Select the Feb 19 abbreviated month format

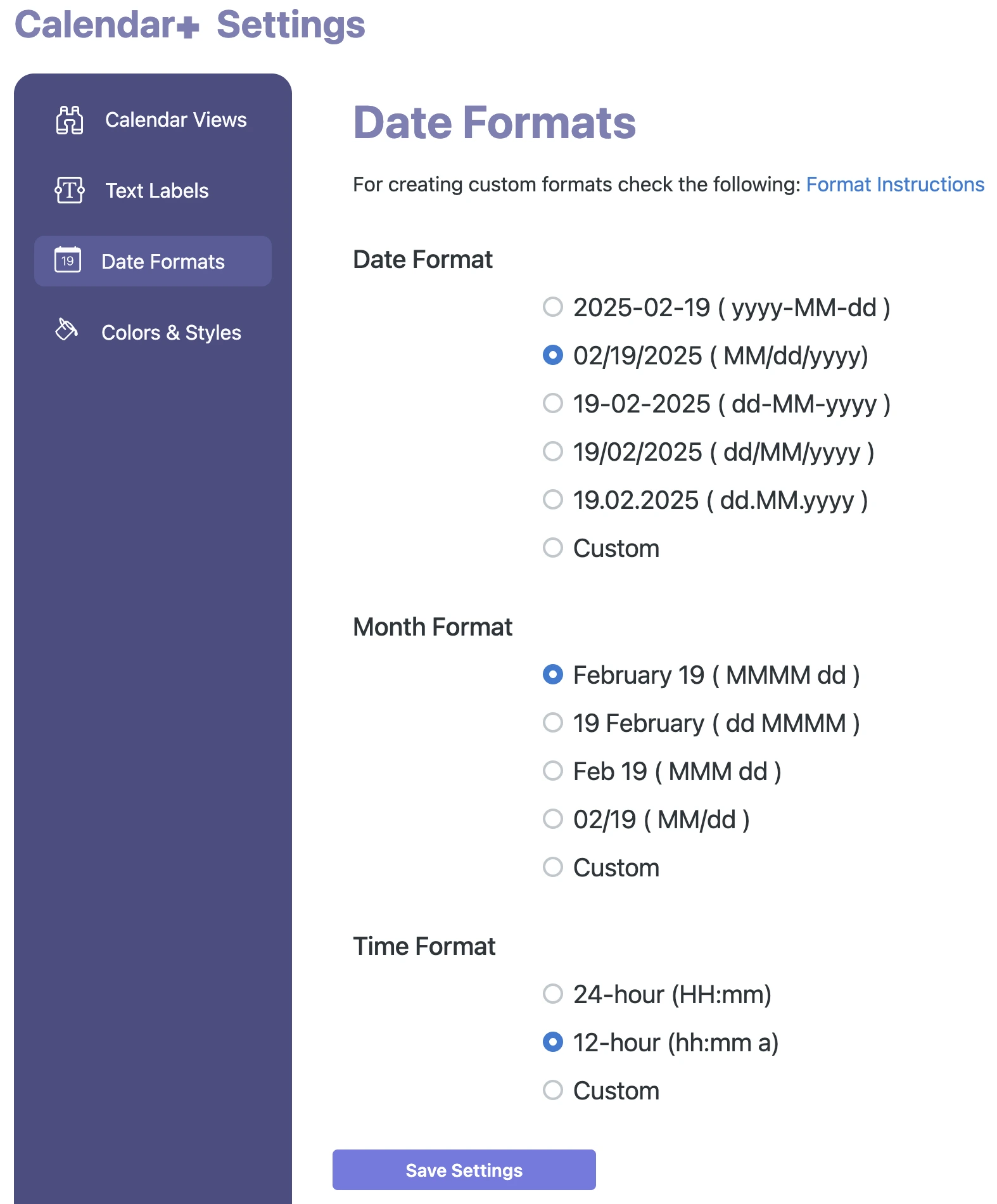point(553,771)
